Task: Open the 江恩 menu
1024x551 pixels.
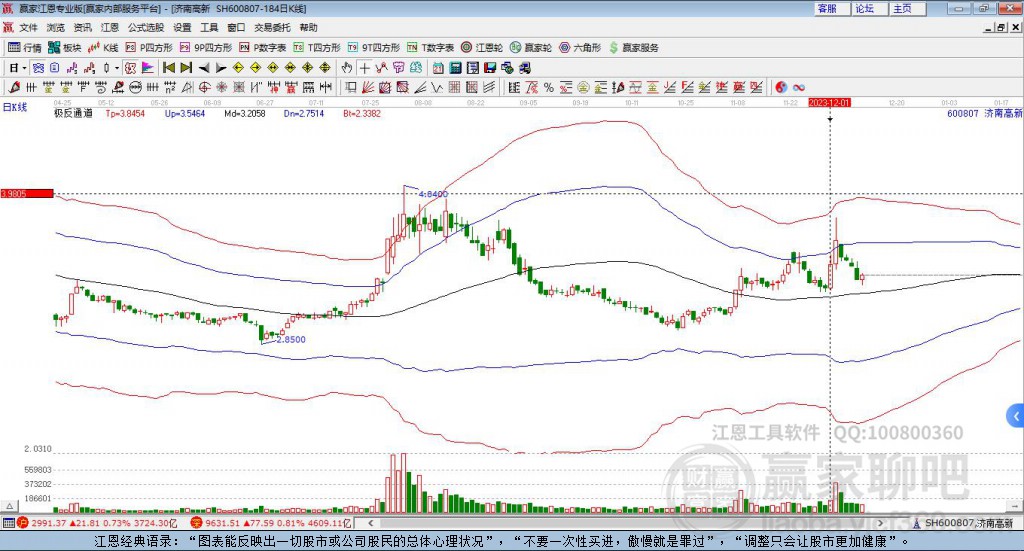Action: point(110,27)
